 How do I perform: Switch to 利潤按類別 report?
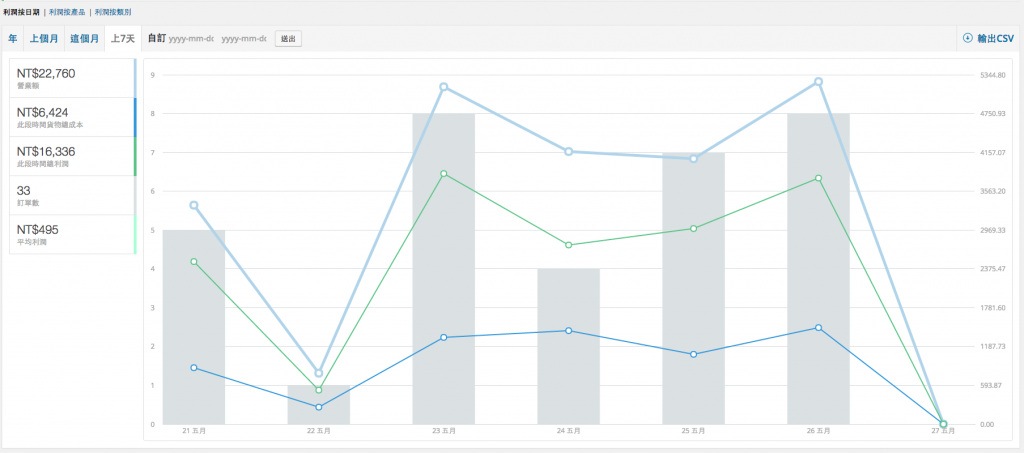coord(112,12)
